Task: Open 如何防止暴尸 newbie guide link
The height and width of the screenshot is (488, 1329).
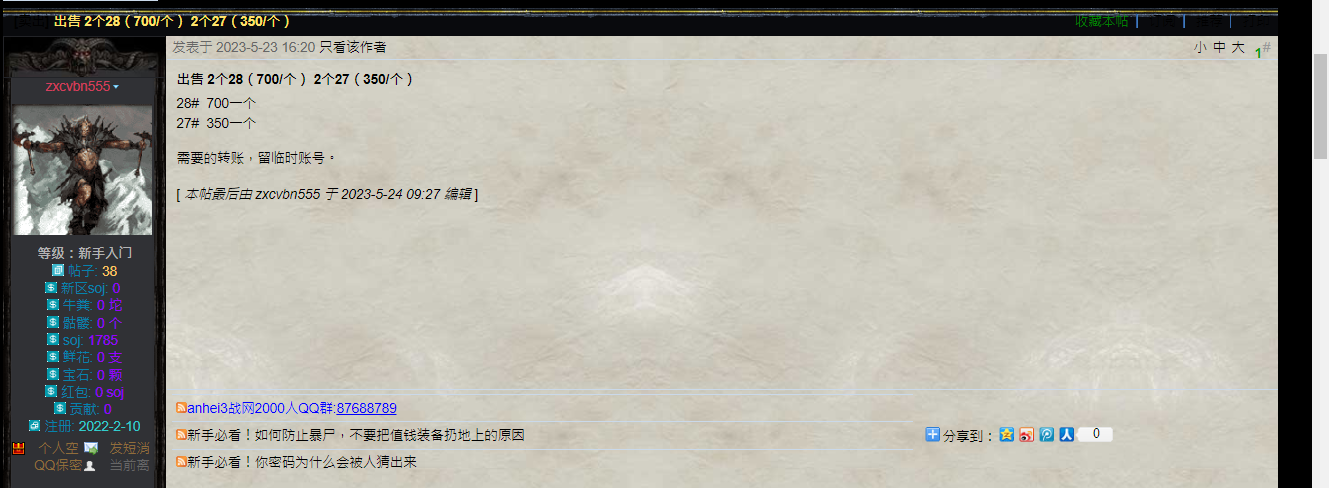Action: tap(355, 435)
